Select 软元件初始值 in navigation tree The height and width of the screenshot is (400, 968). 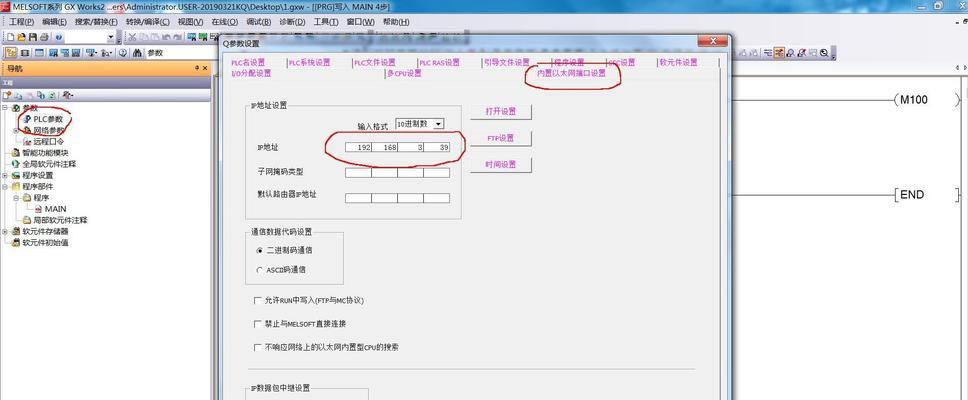point(45,243)
